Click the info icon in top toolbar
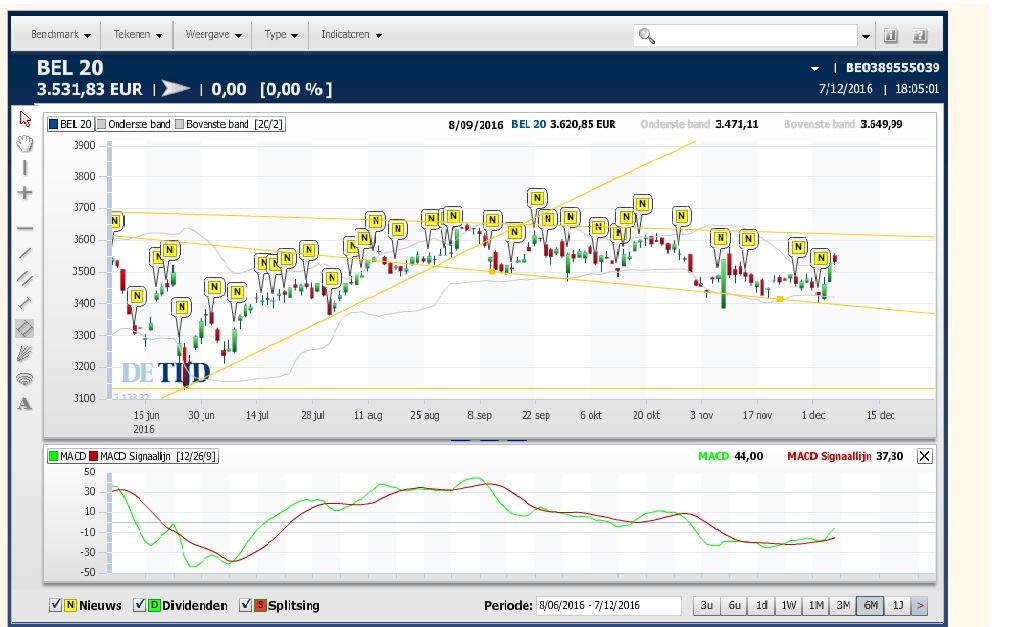 891,36
